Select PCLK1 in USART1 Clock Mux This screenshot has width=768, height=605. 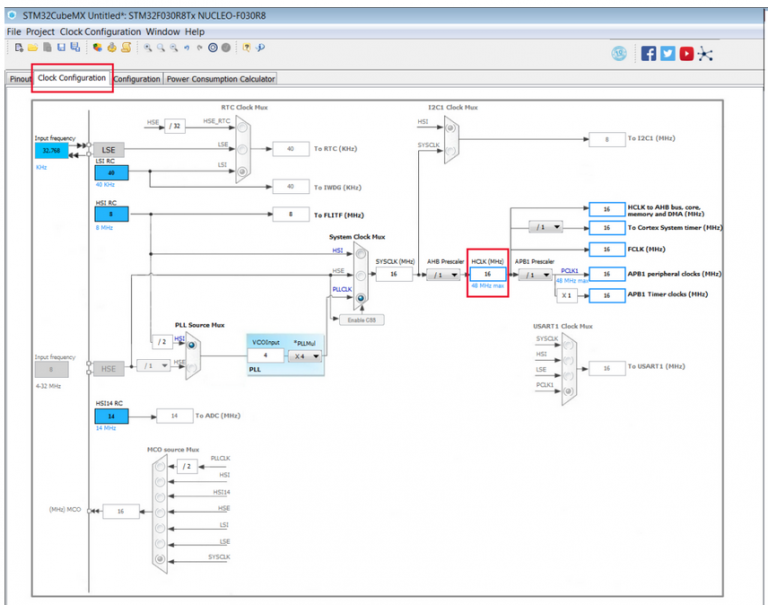click(569, 391)
